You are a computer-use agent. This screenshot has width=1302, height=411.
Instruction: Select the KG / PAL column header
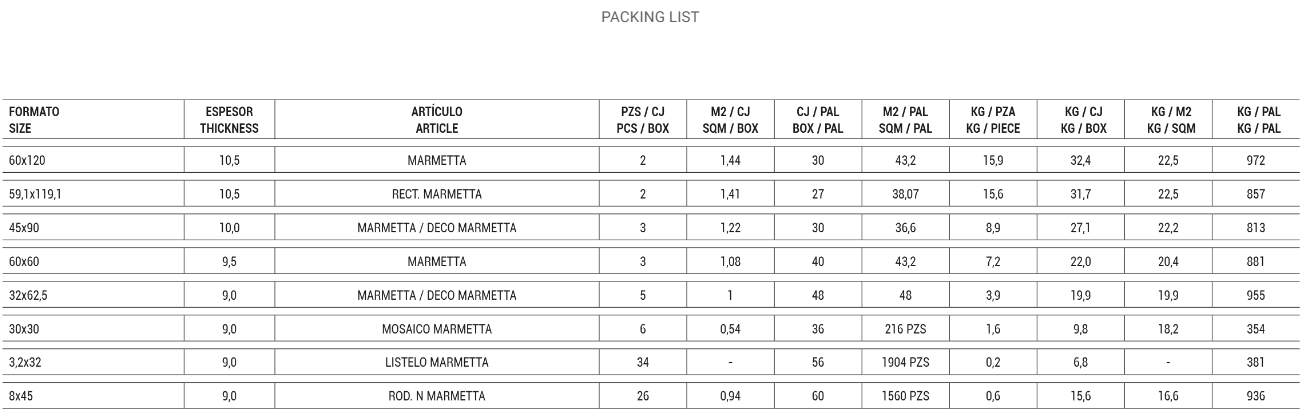(1257, 120)
